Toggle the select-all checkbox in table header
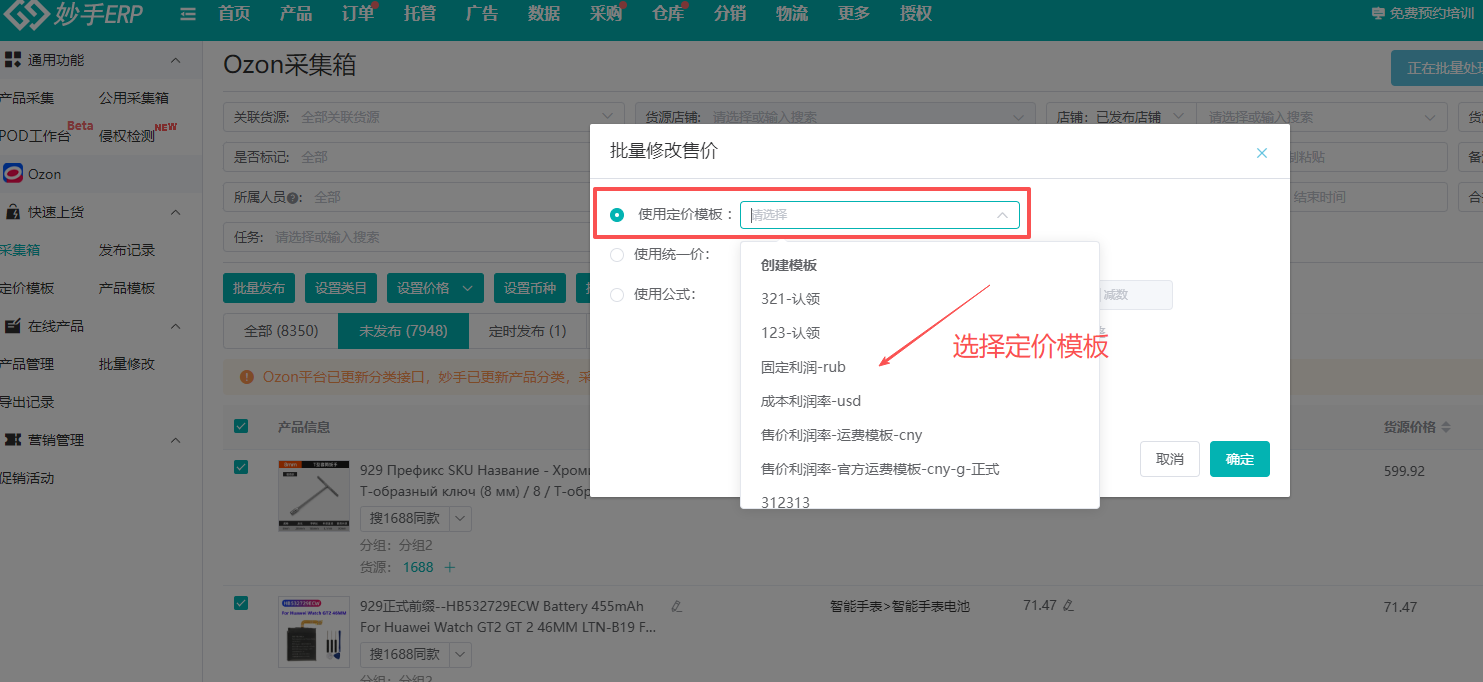 241,426
